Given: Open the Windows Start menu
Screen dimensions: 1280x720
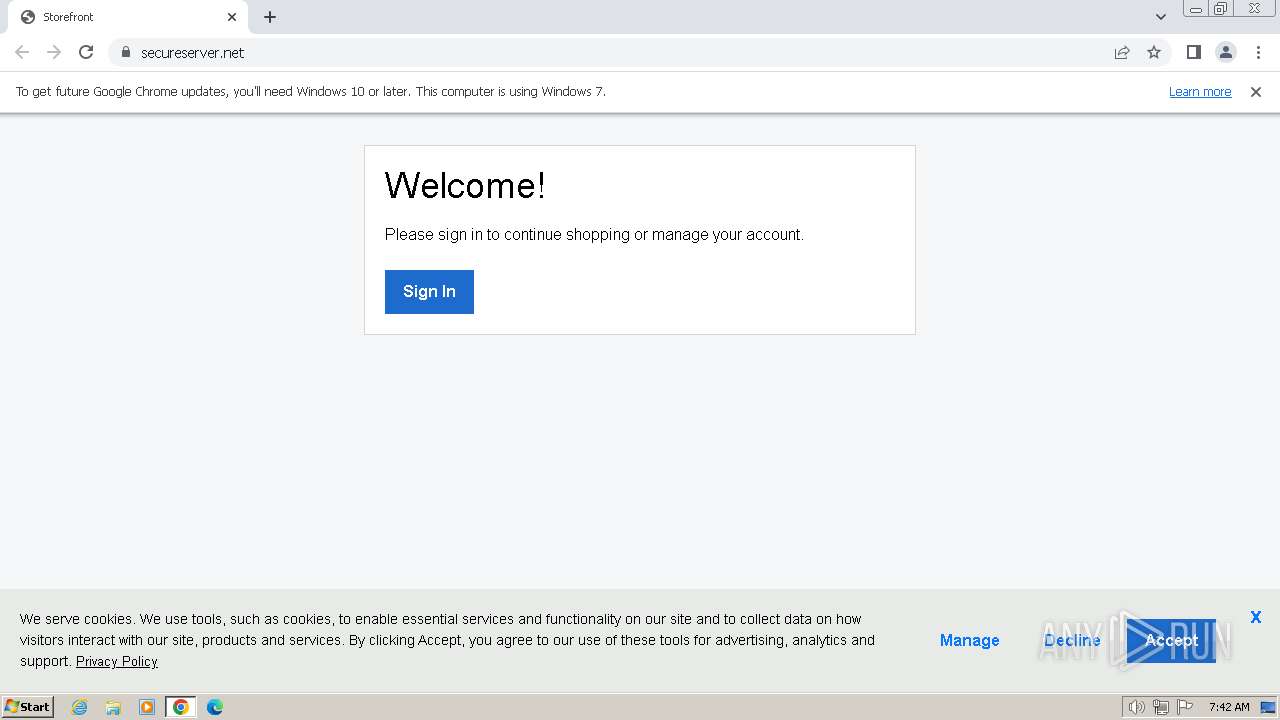Looking at the screenshot, I should 28,707.
